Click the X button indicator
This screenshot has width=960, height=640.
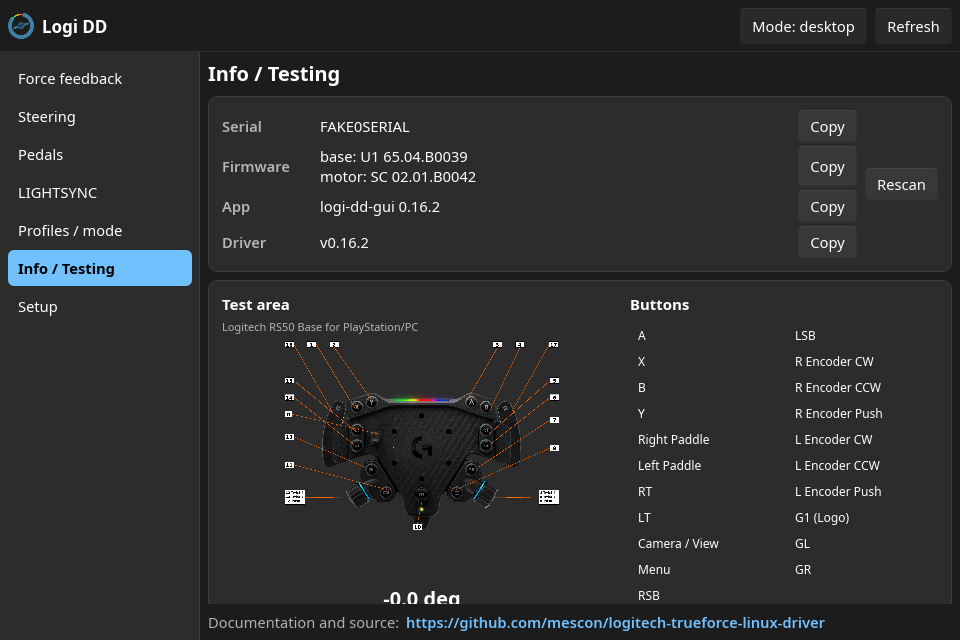pos(641,361)
